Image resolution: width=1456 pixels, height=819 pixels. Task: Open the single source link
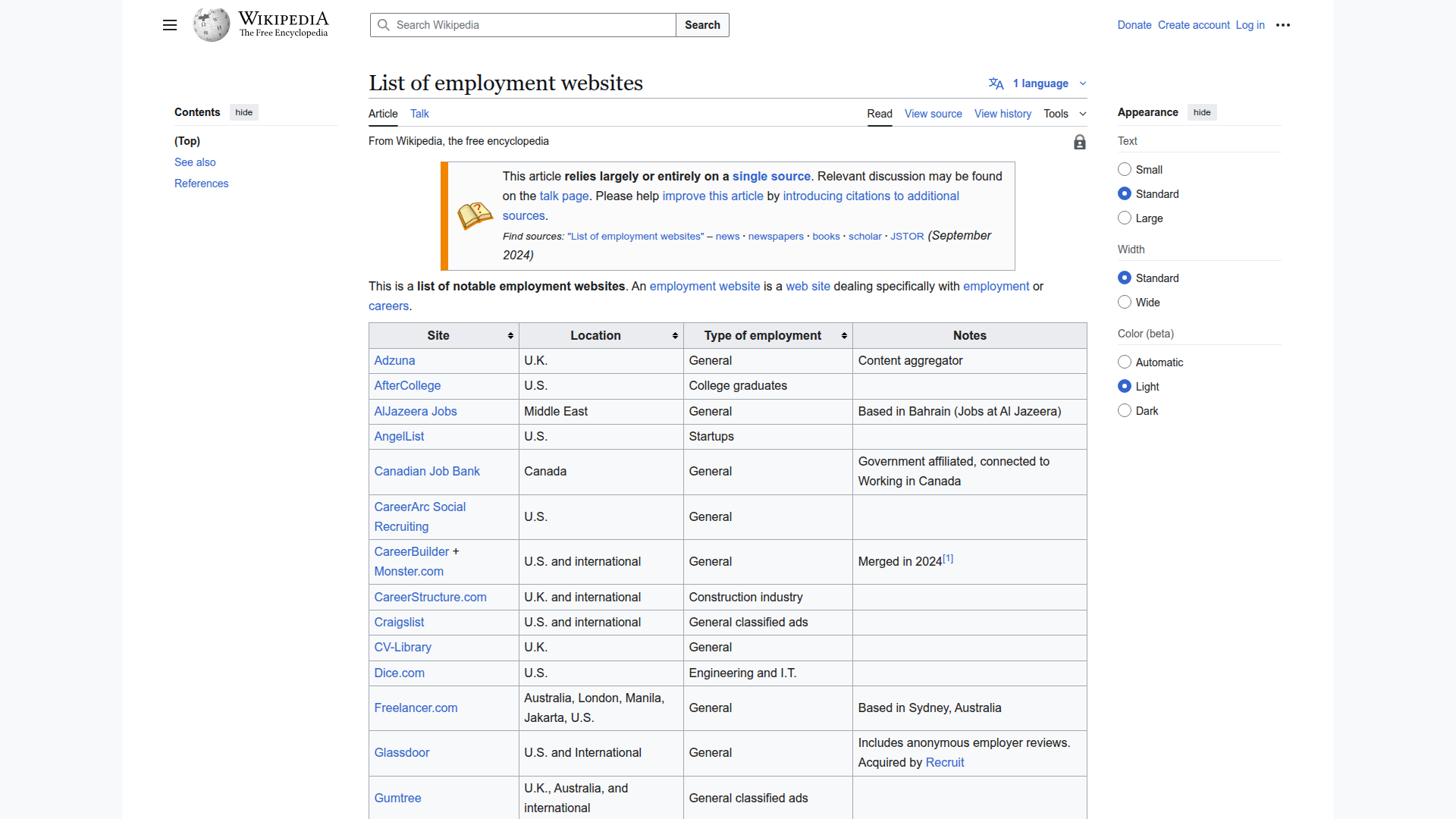[771, 176]
